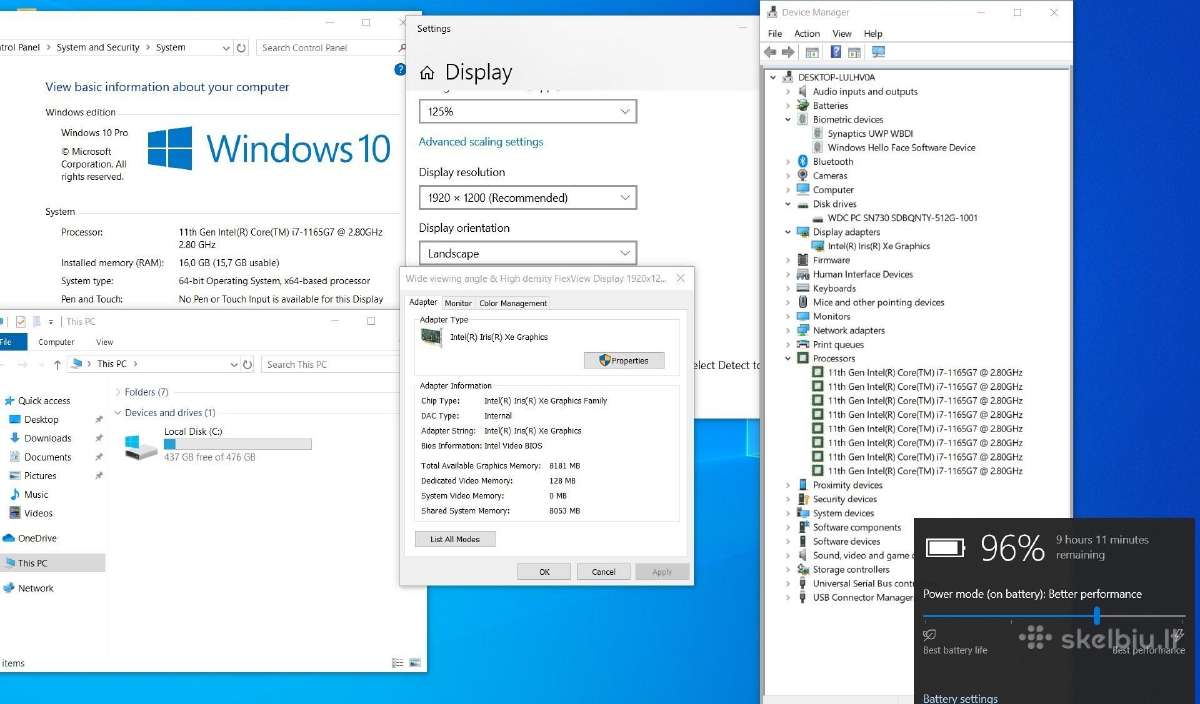Image resolution: width=1200 pixels, height=704 pixels.
Task: Open Help menu in Device Manager
Action: point(873,33)
